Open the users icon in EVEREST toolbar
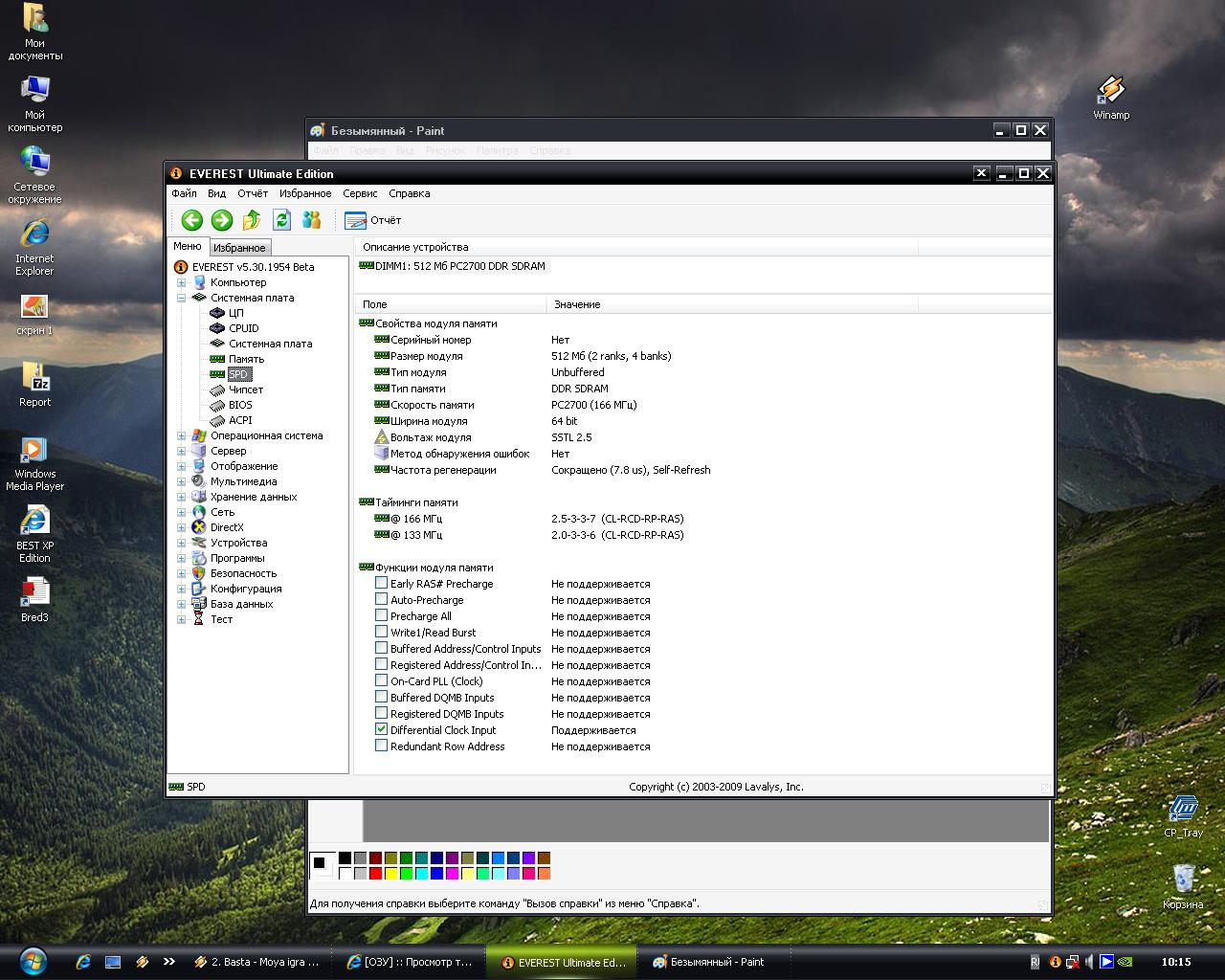This screenshot has width=1225, height=980. pos(312,220)
